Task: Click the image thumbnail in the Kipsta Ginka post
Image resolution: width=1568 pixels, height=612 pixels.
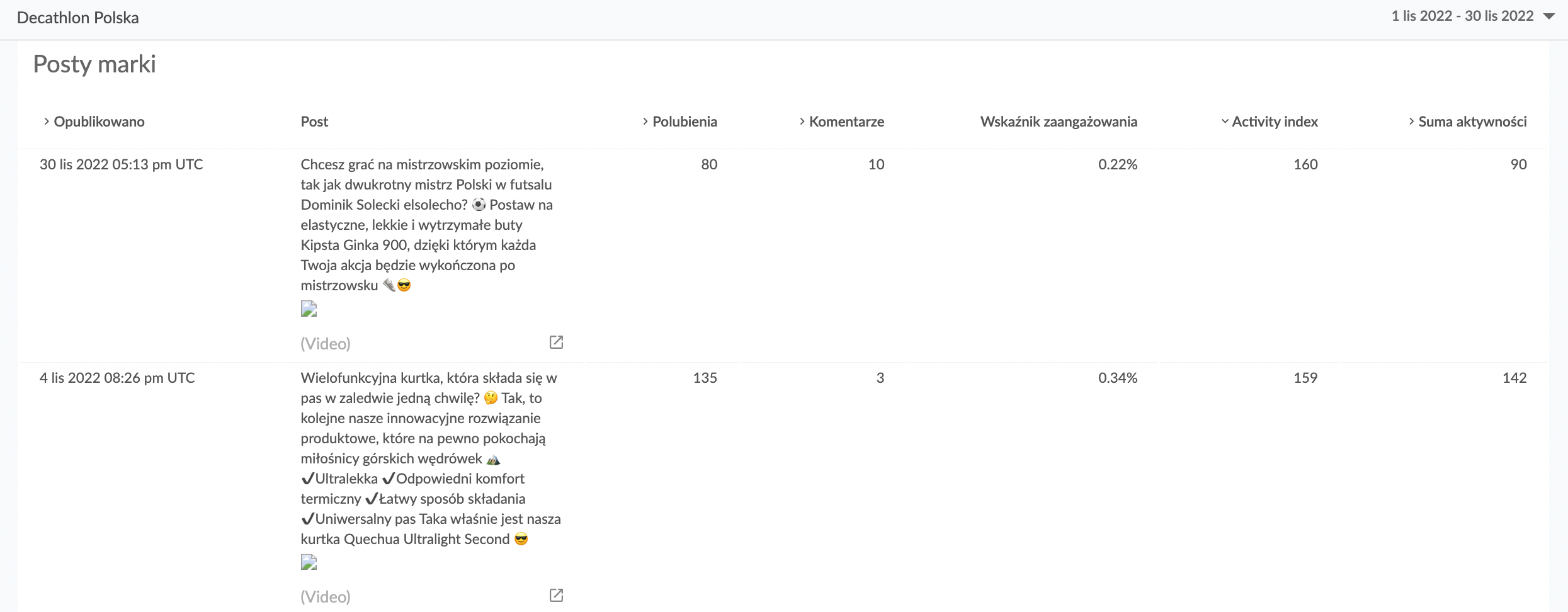Action: (x=309, y=309)
